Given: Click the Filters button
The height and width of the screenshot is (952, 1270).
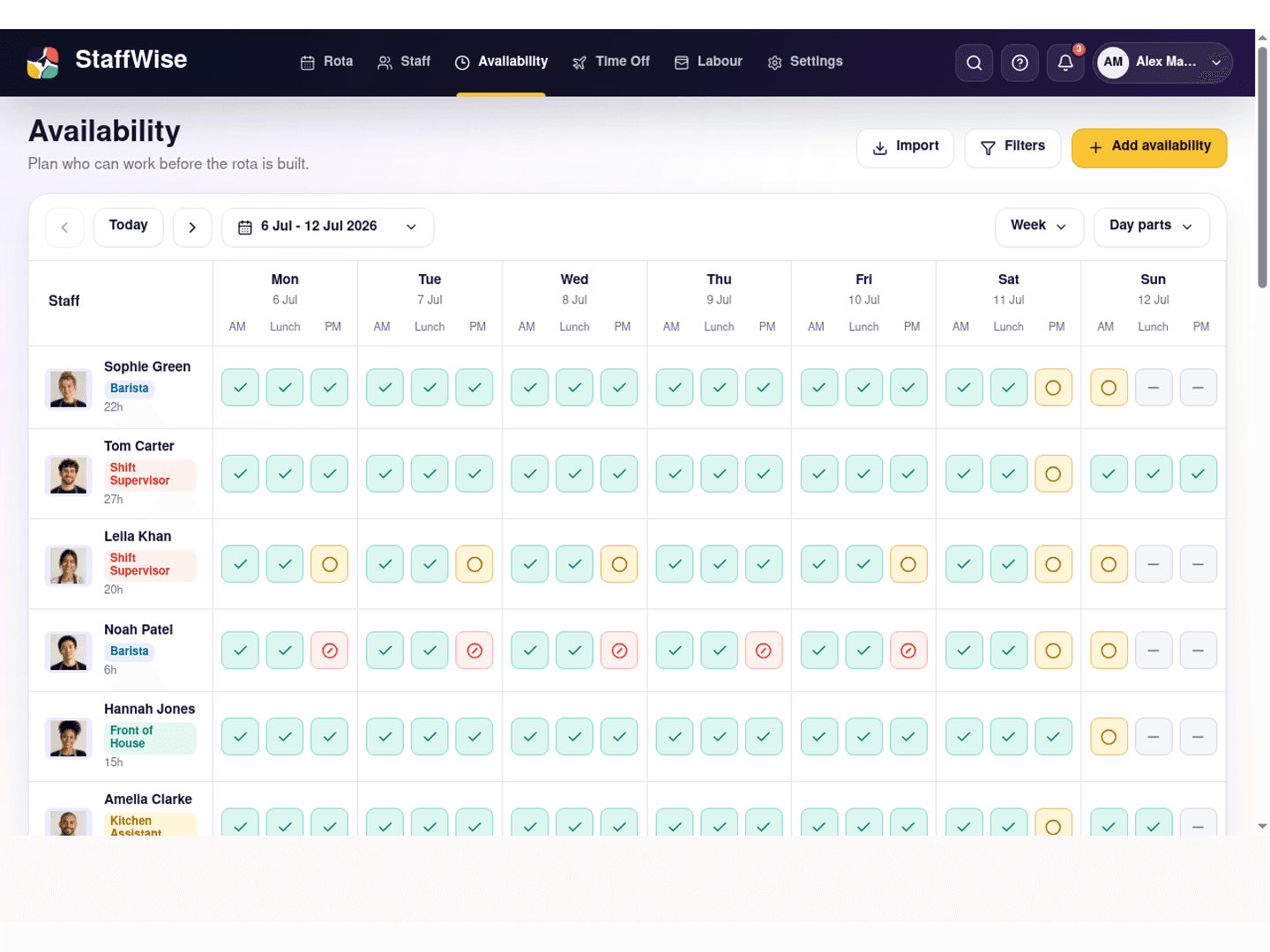Looking at the screenshot, I should click(x=1012, y=147).
